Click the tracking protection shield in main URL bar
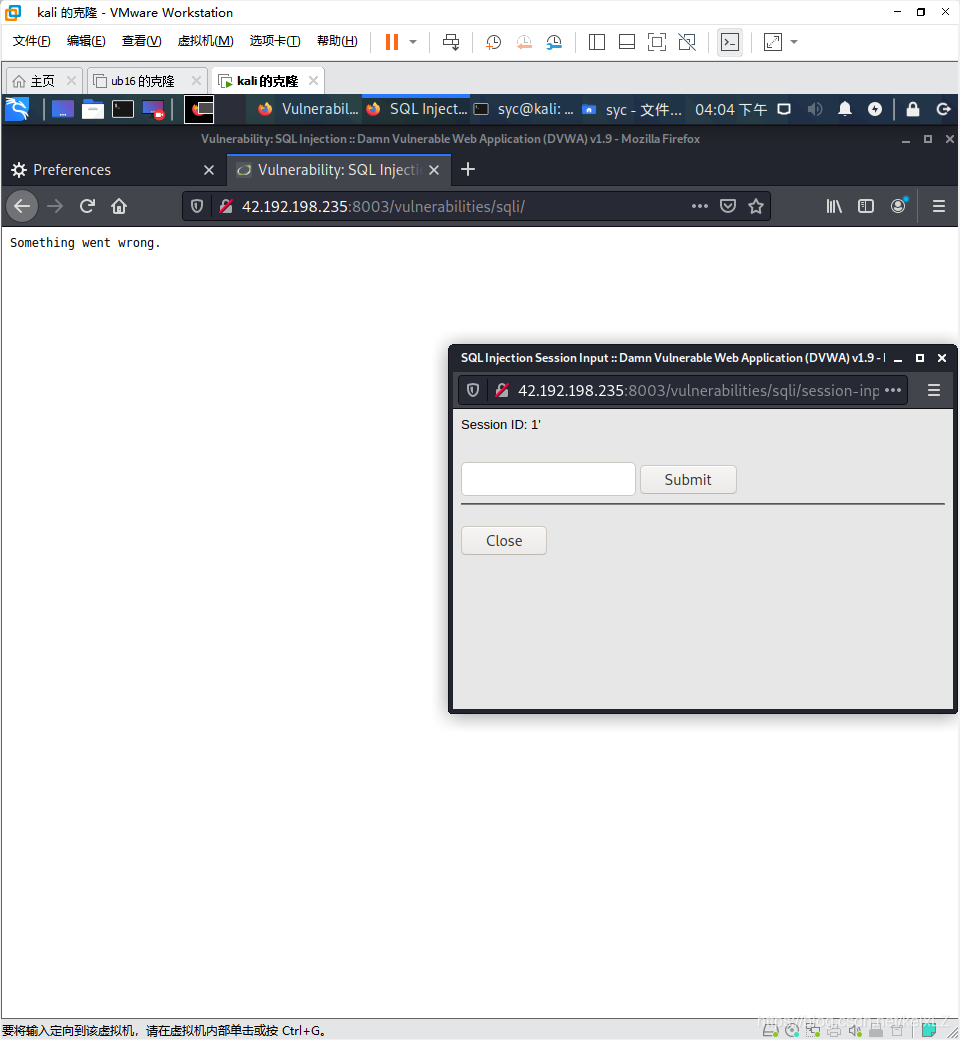 pos(196,206)
